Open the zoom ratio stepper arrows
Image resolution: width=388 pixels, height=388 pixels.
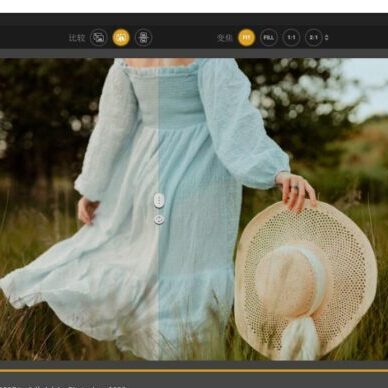coord(327,37)
